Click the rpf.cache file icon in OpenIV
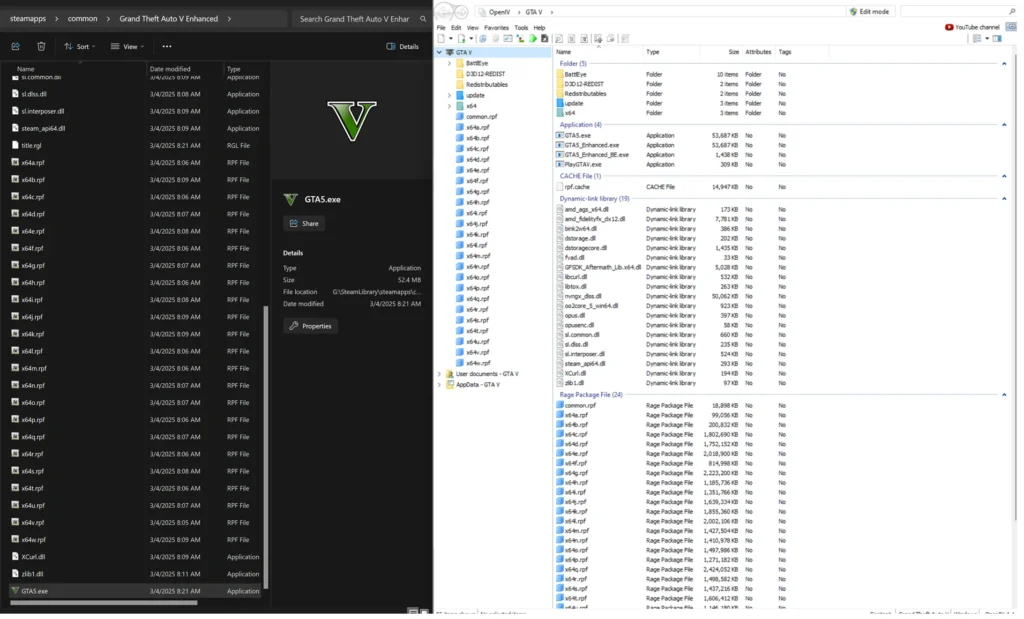The image size is (1024, 619). pos(560,187)
